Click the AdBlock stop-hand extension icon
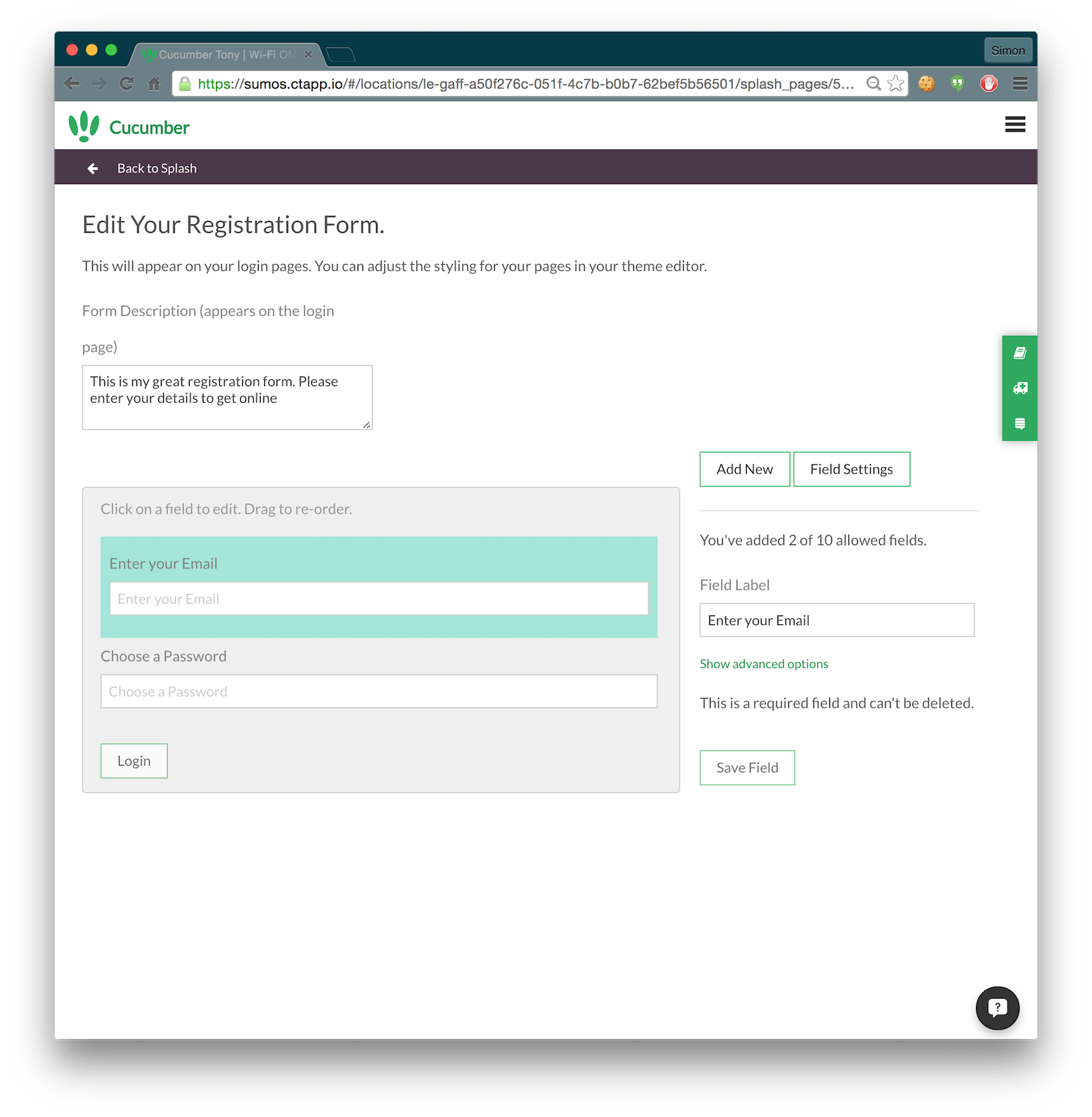Image resolution: width=1092 pixels, height=1117 pixels. (x=988, y=84)
